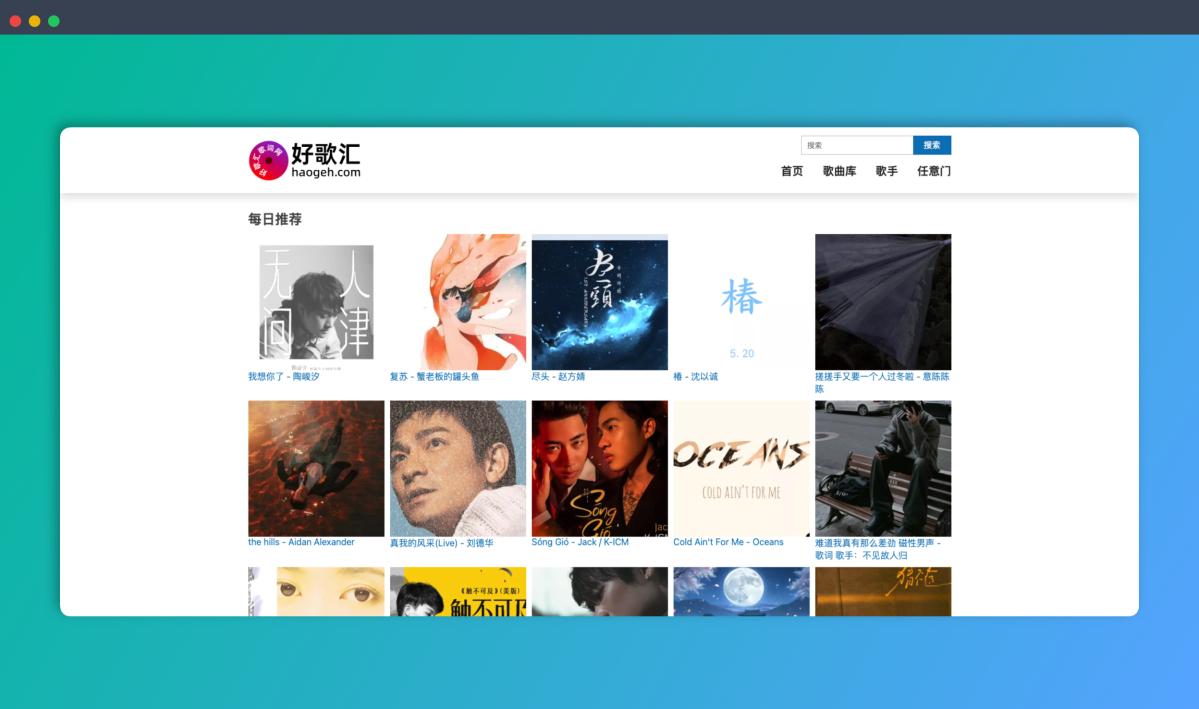1199x709 pixels.
Task: Open the 刘德华 face portrait album cover
Action: [458, 469]
